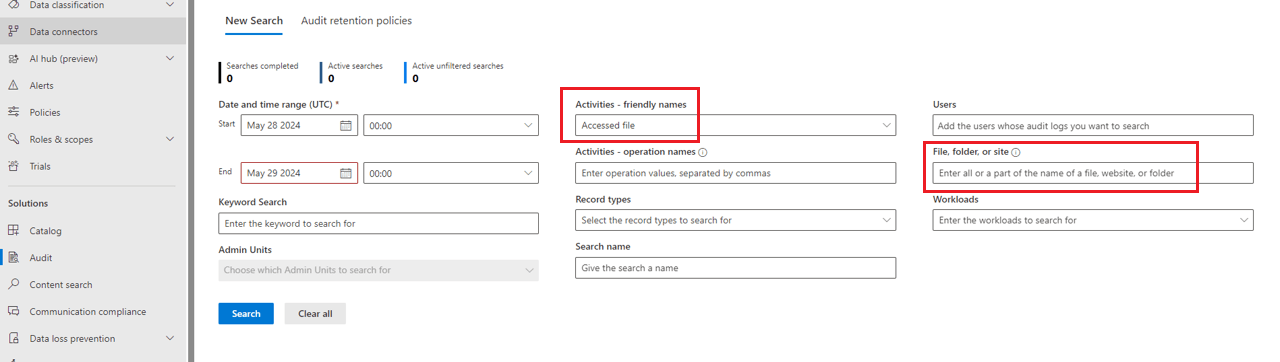Screen dimensions: 1280x362
Task: Switch to Audit retention policies tab
Action: coord(356,20)
